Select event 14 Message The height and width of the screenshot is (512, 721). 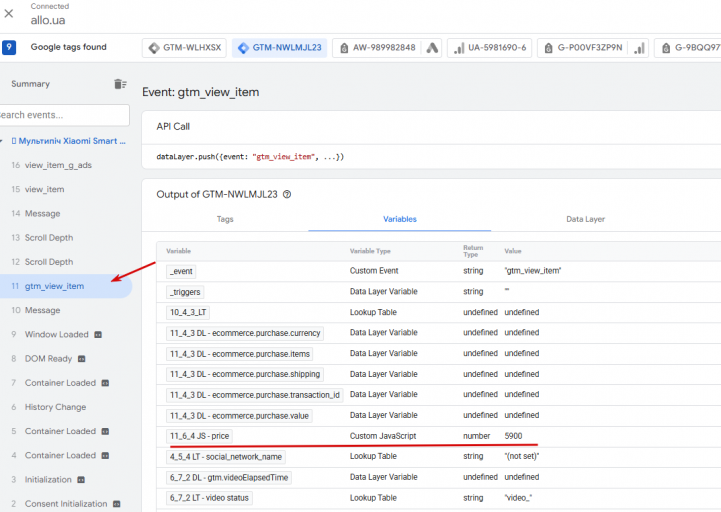[66, 213]
